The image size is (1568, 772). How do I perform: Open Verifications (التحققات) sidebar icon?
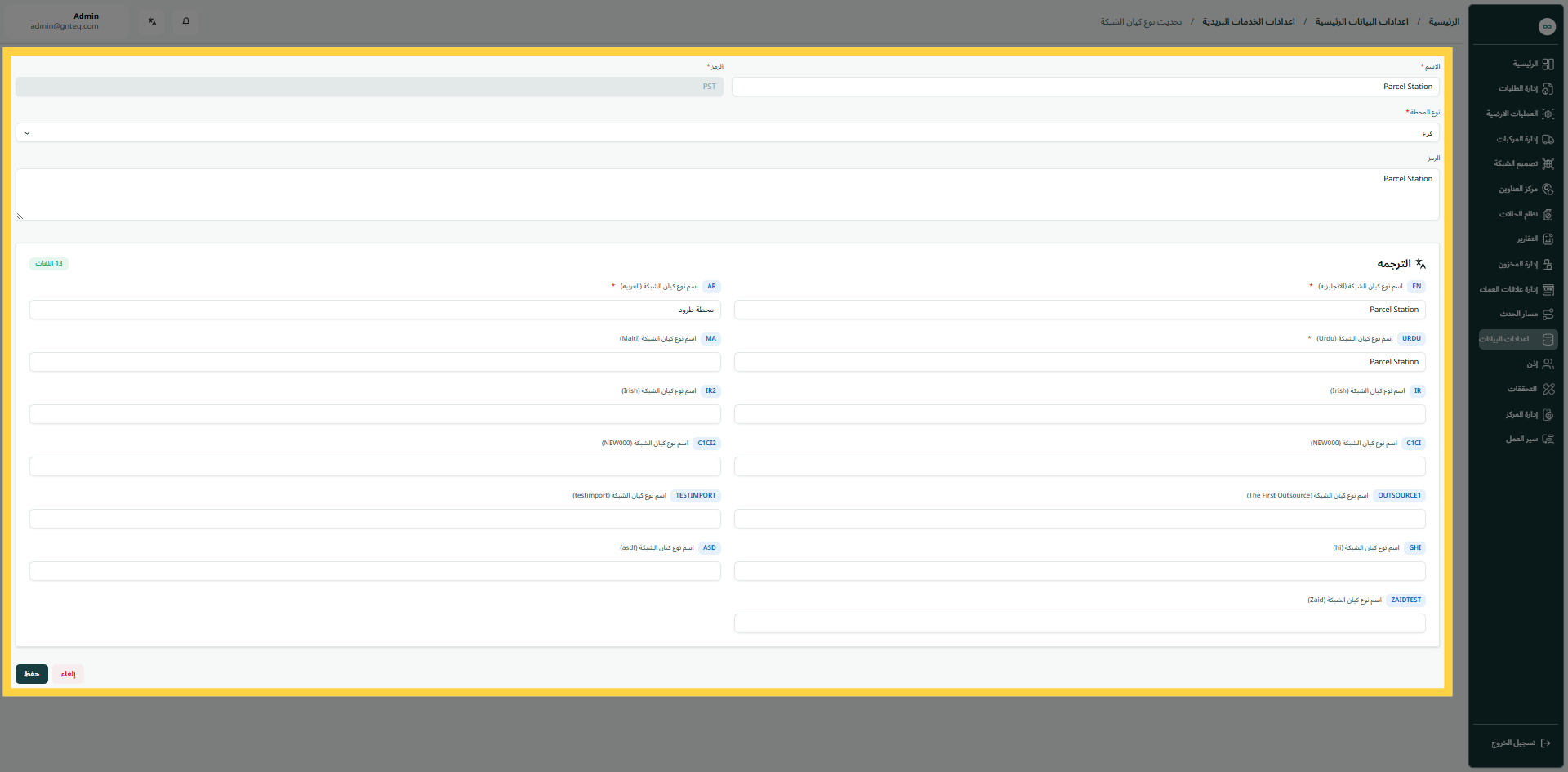[x=1548, y=390]
